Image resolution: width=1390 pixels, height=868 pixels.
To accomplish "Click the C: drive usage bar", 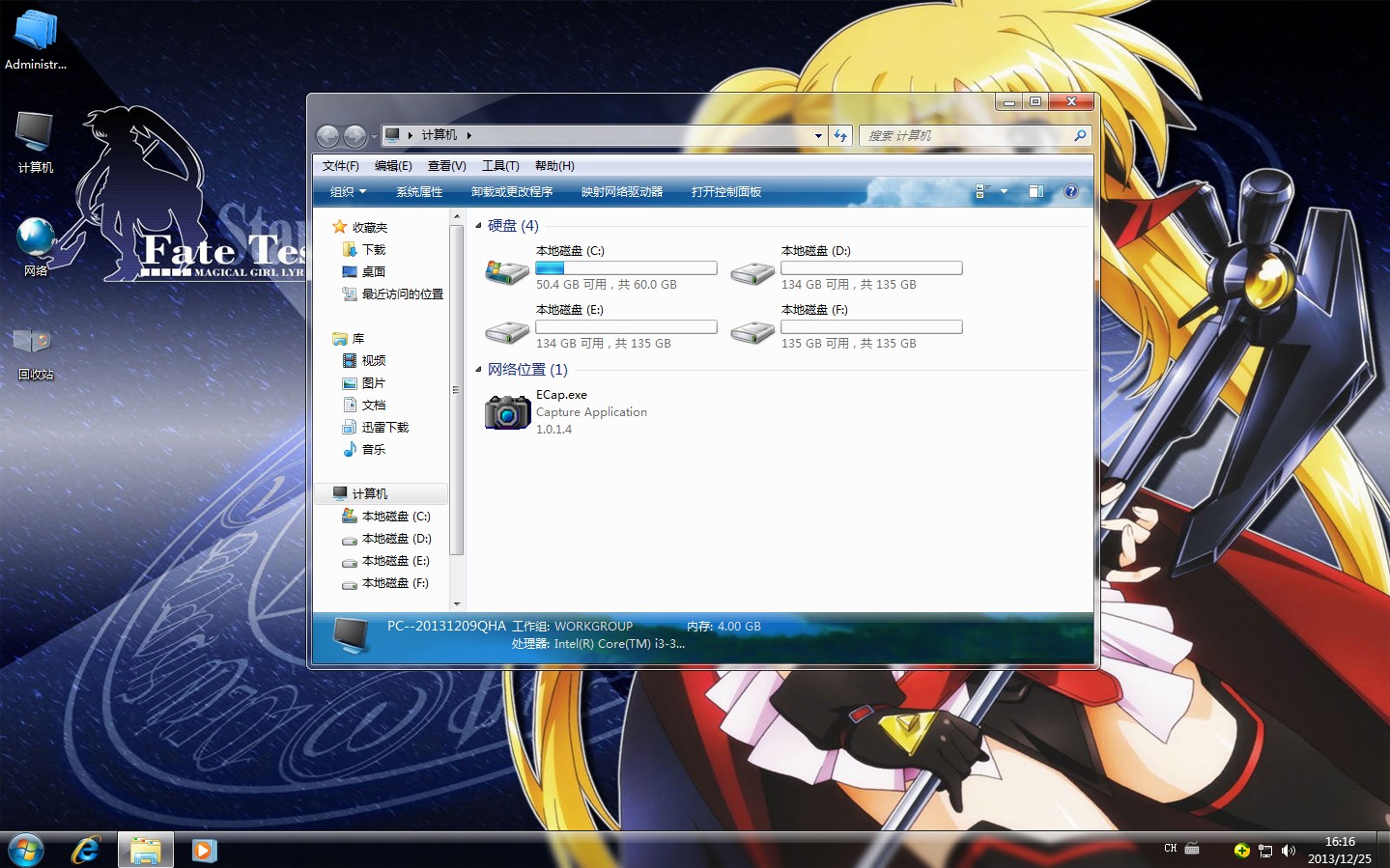I will point(626,268).
